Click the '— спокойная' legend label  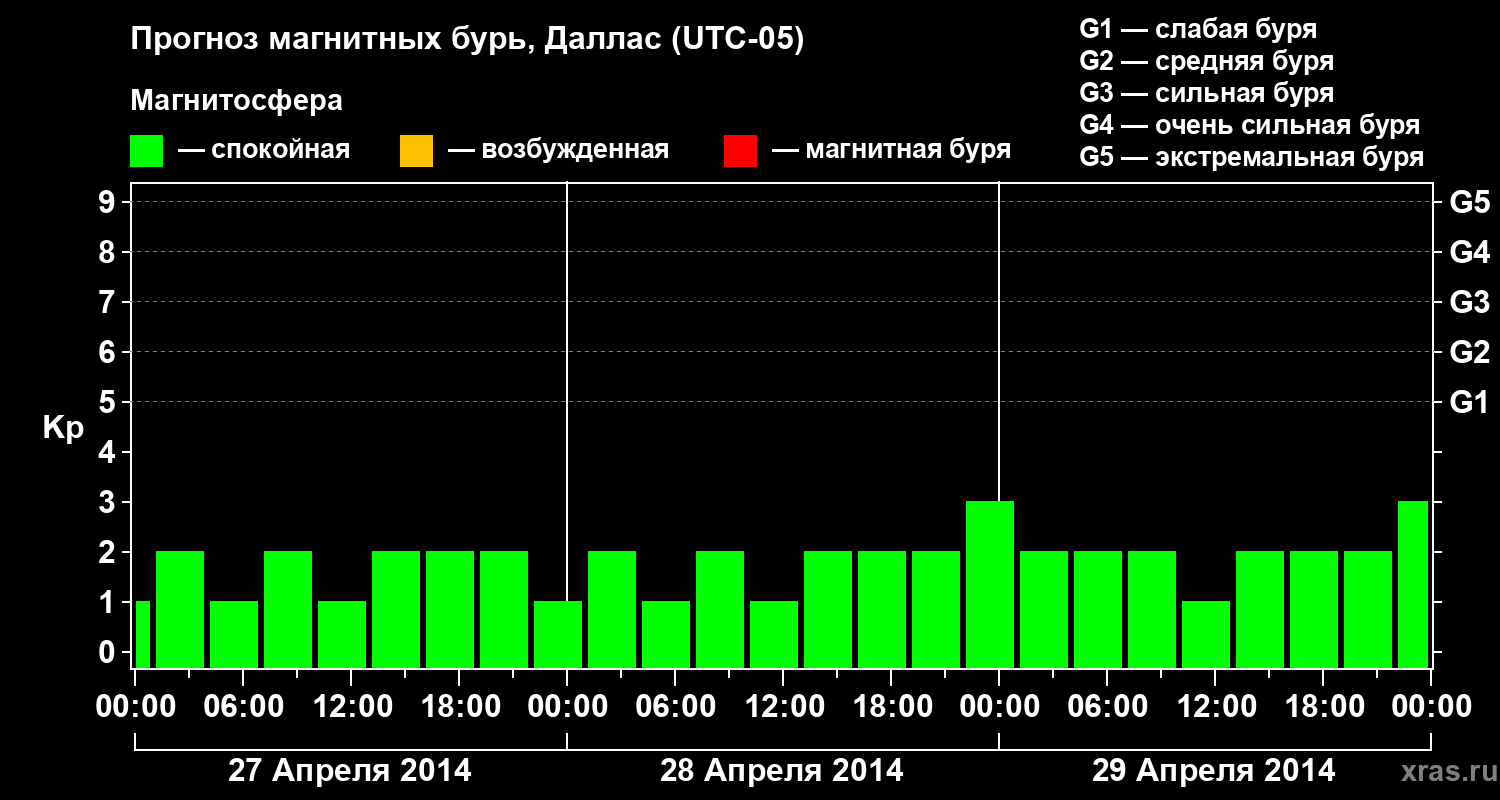coord(264,150)
